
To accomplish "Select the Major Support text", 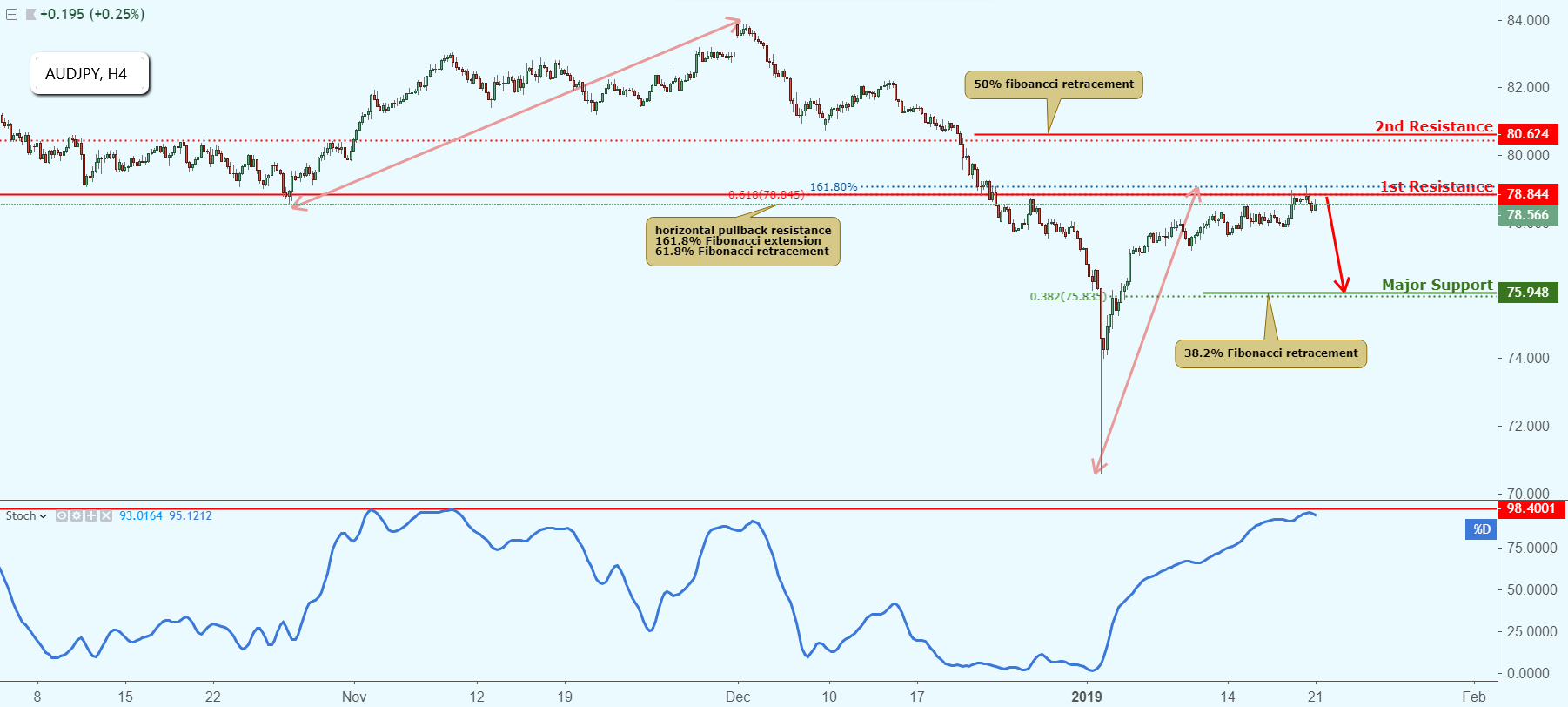I will pos(1437,285).
